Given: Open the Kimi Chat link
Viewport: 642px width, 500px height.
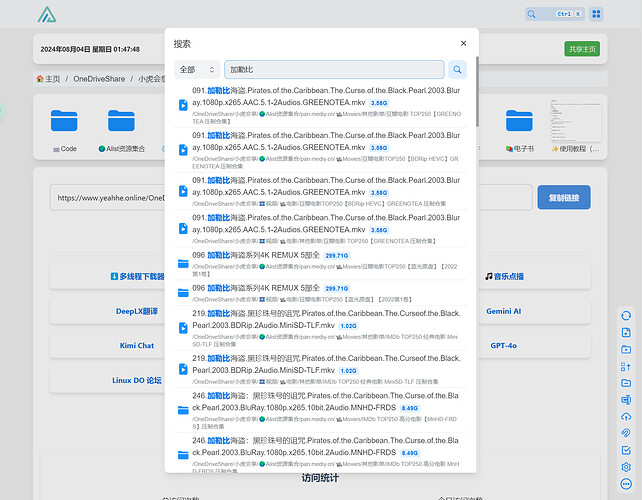Looking at the screenshot, I should click(137, 346).
